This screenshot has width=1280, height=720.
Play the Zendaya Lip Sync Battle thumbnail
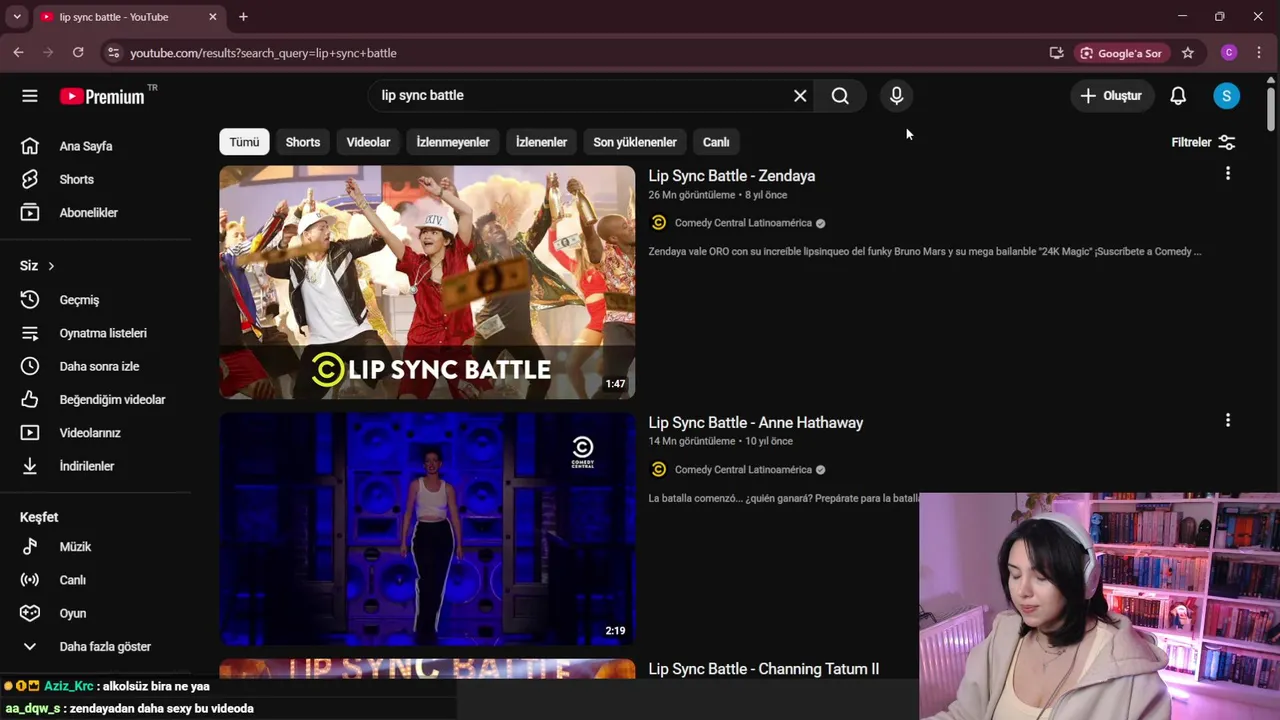coord(427,282)
